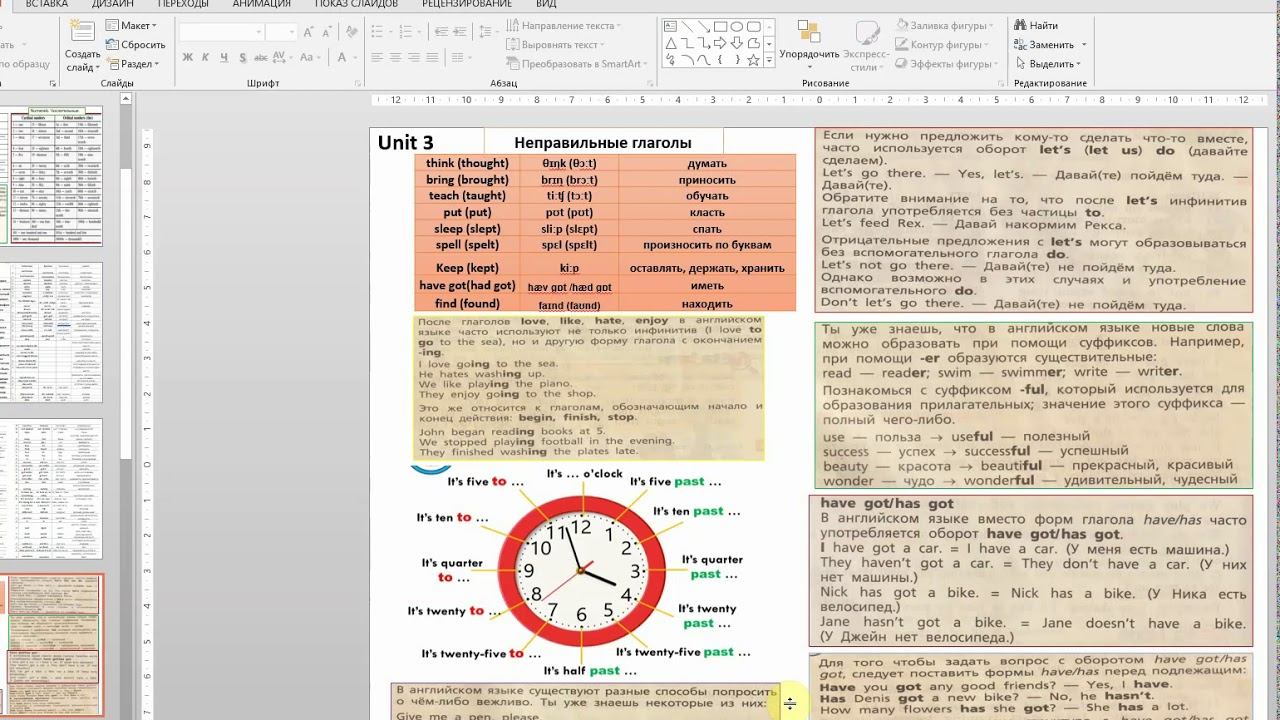Decrease the list indent level
Screen dimensions: 1280x720
(441, 31)
